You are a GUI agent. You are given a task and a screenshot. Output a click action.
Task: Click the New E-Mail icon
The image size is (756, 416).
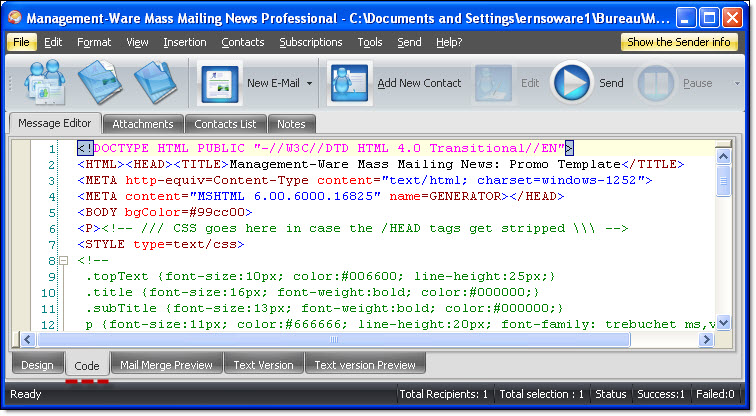point(219,83)
